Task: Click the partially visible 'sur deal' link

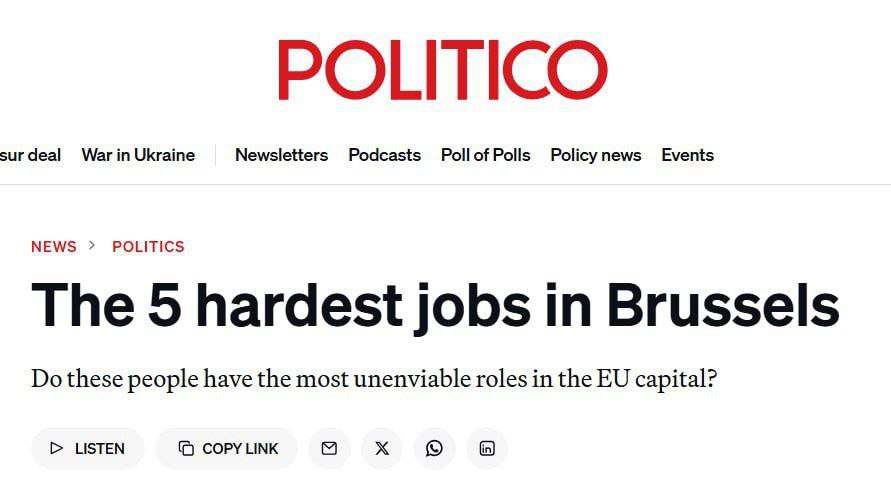Action: click(30, 155)
